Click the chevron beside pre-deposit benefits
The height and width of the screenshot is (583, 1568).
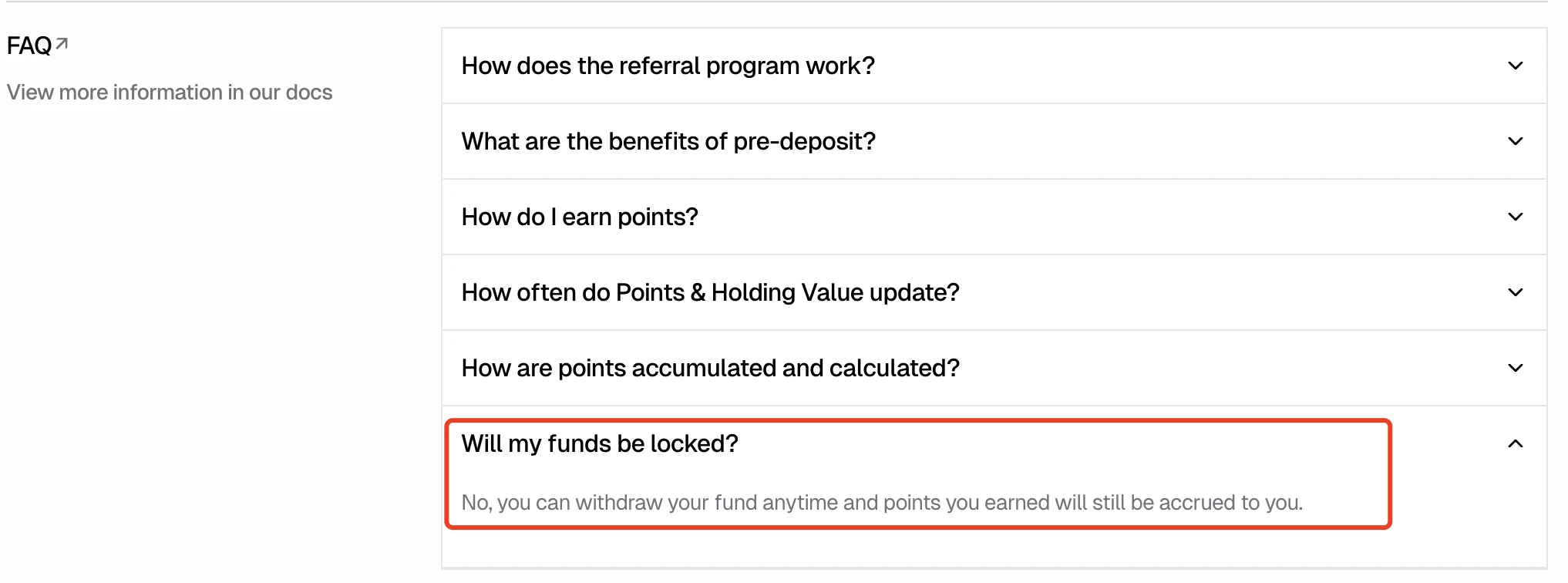click(1516, 141)
